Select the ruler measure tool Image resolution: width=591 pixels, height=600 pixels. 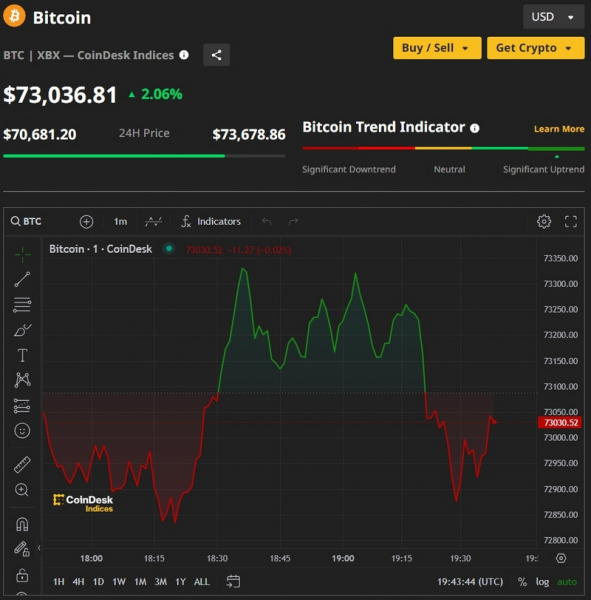point(22,465)
